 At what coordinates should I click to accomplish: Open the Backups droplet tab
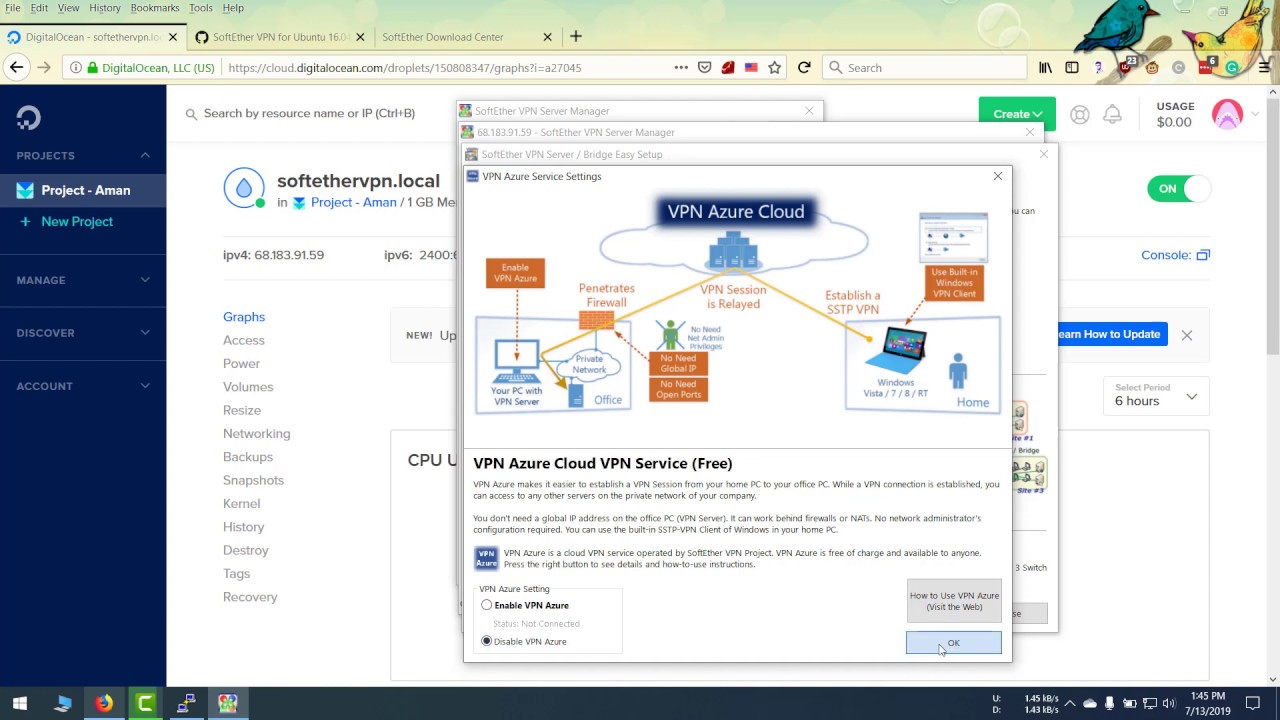coord(248,457)
